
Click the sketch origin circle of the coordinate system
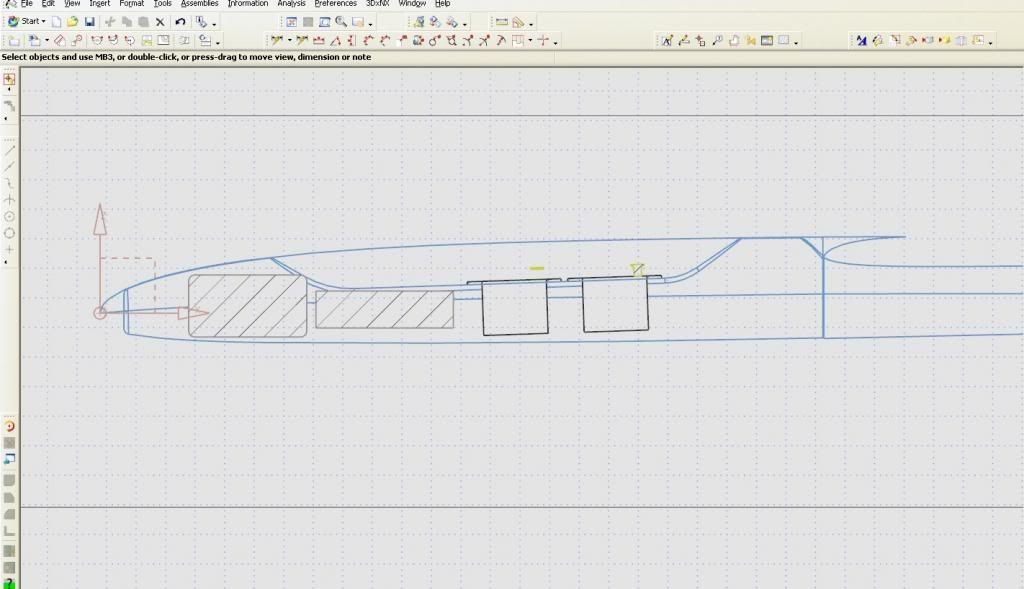point(100,313)
